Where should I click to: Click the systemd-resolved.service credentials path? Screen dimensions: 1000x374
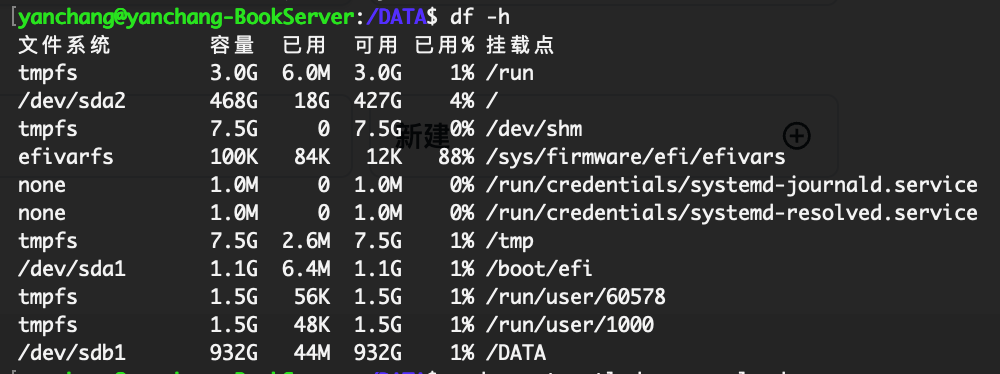coord(732,213)
